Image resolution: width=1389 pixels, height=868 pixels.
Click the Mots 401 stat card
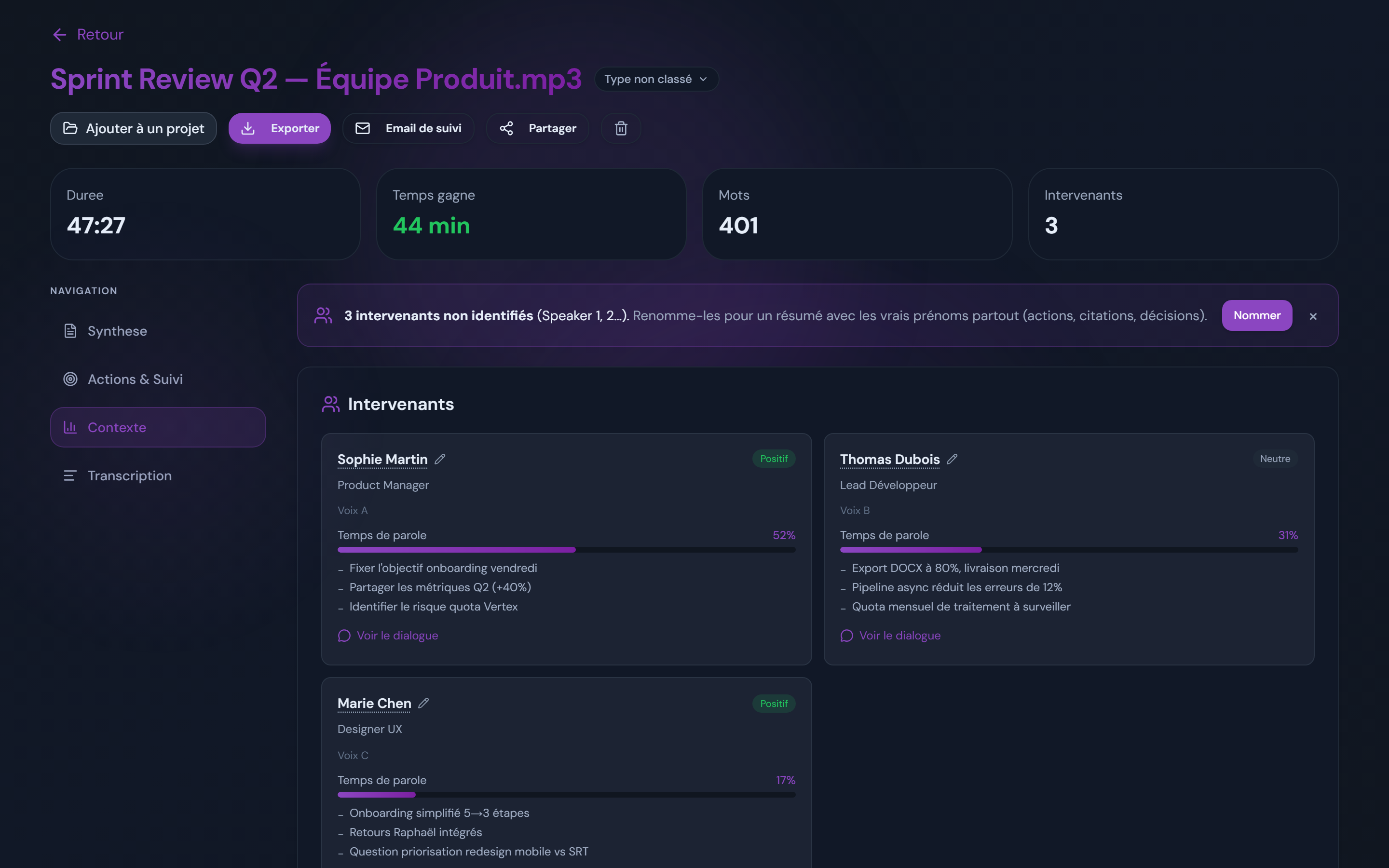(x=858, y=214)
